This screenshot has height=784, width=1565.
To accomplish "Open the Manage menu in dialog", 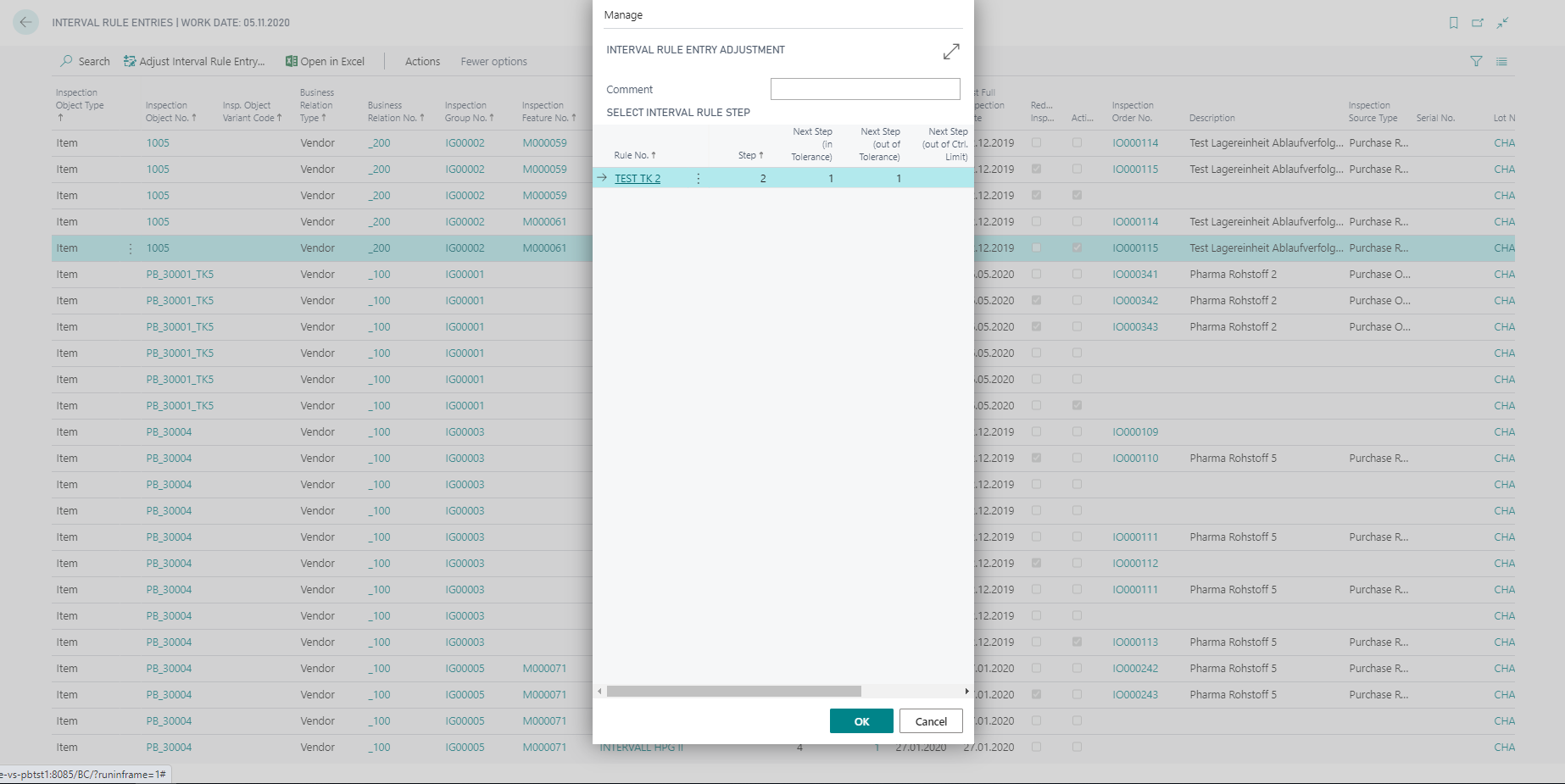I will (x=623, y=15).
